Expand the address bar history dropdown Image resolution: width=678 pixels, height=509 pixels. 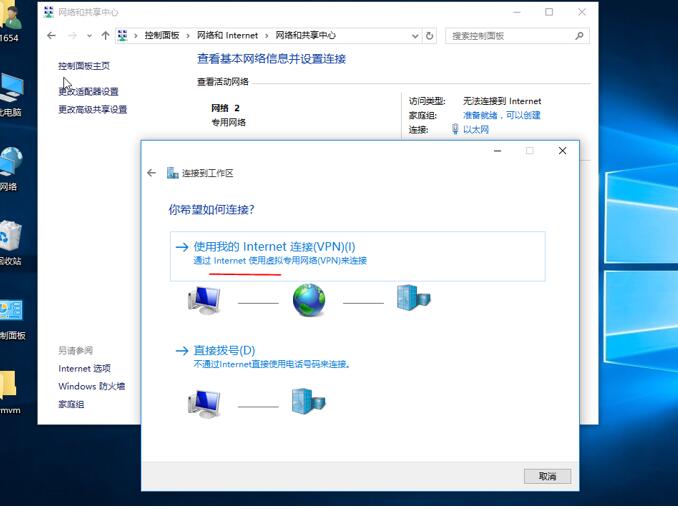click(x=416, y=36)
